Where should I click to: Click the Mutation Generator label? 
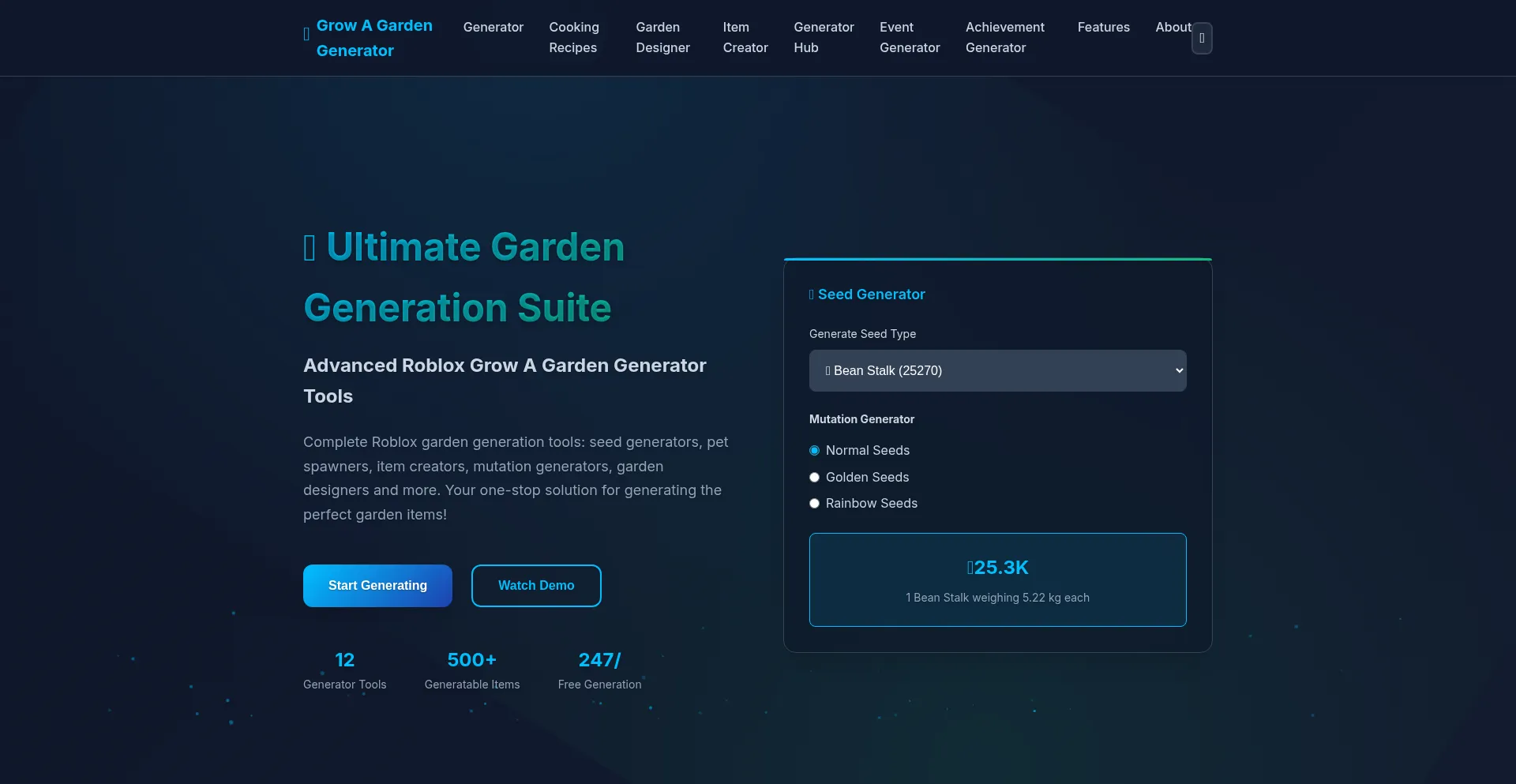click(861, 419)
